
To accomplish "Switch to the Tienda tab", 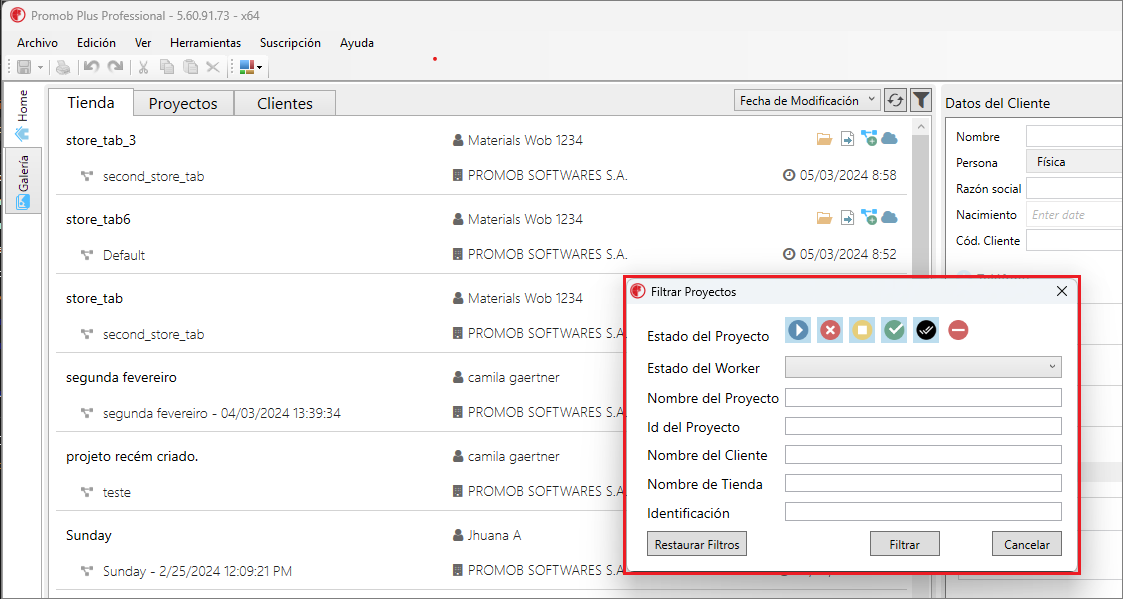I will tap(91, 102).
